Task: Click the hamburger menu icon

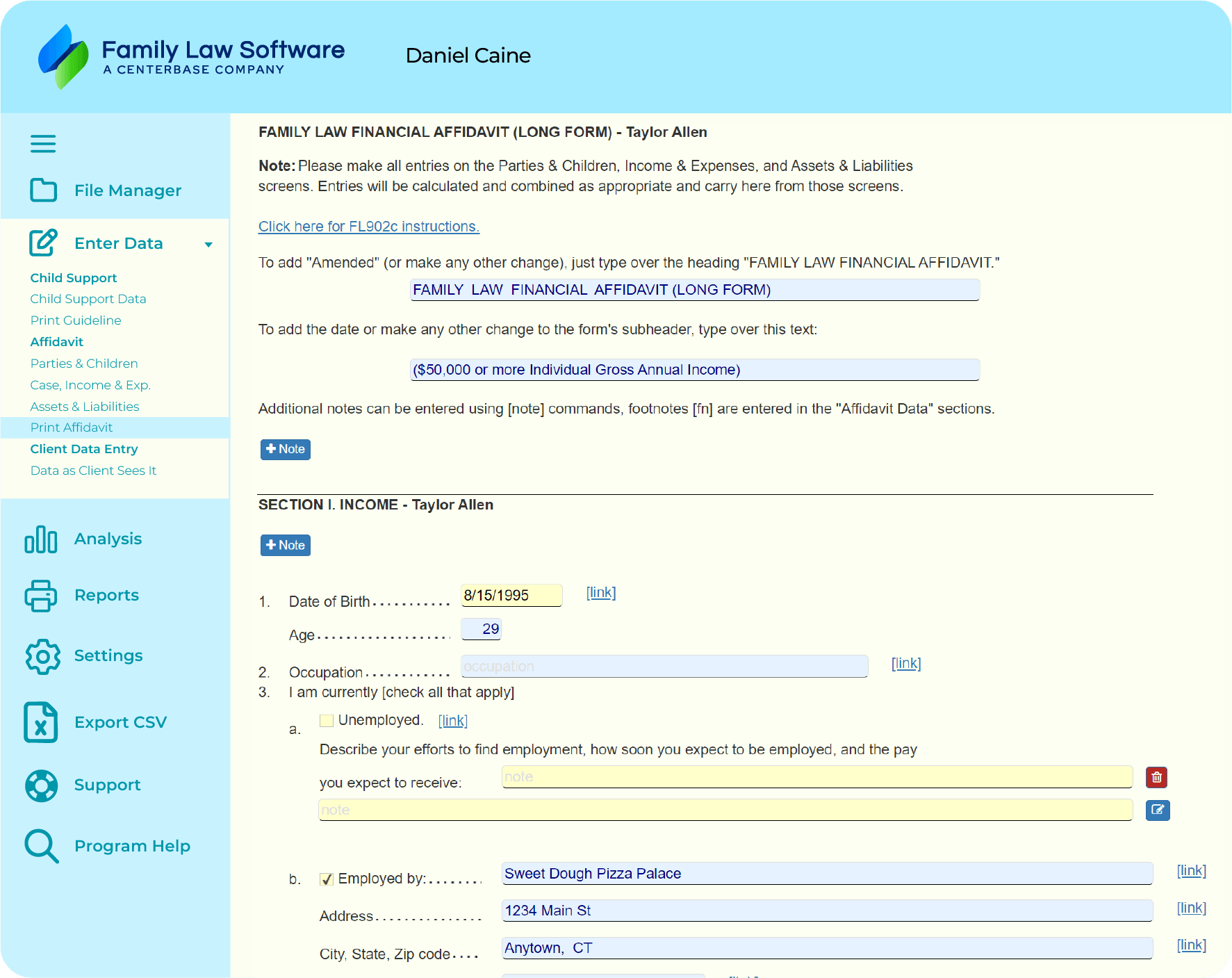Action: 43,144
